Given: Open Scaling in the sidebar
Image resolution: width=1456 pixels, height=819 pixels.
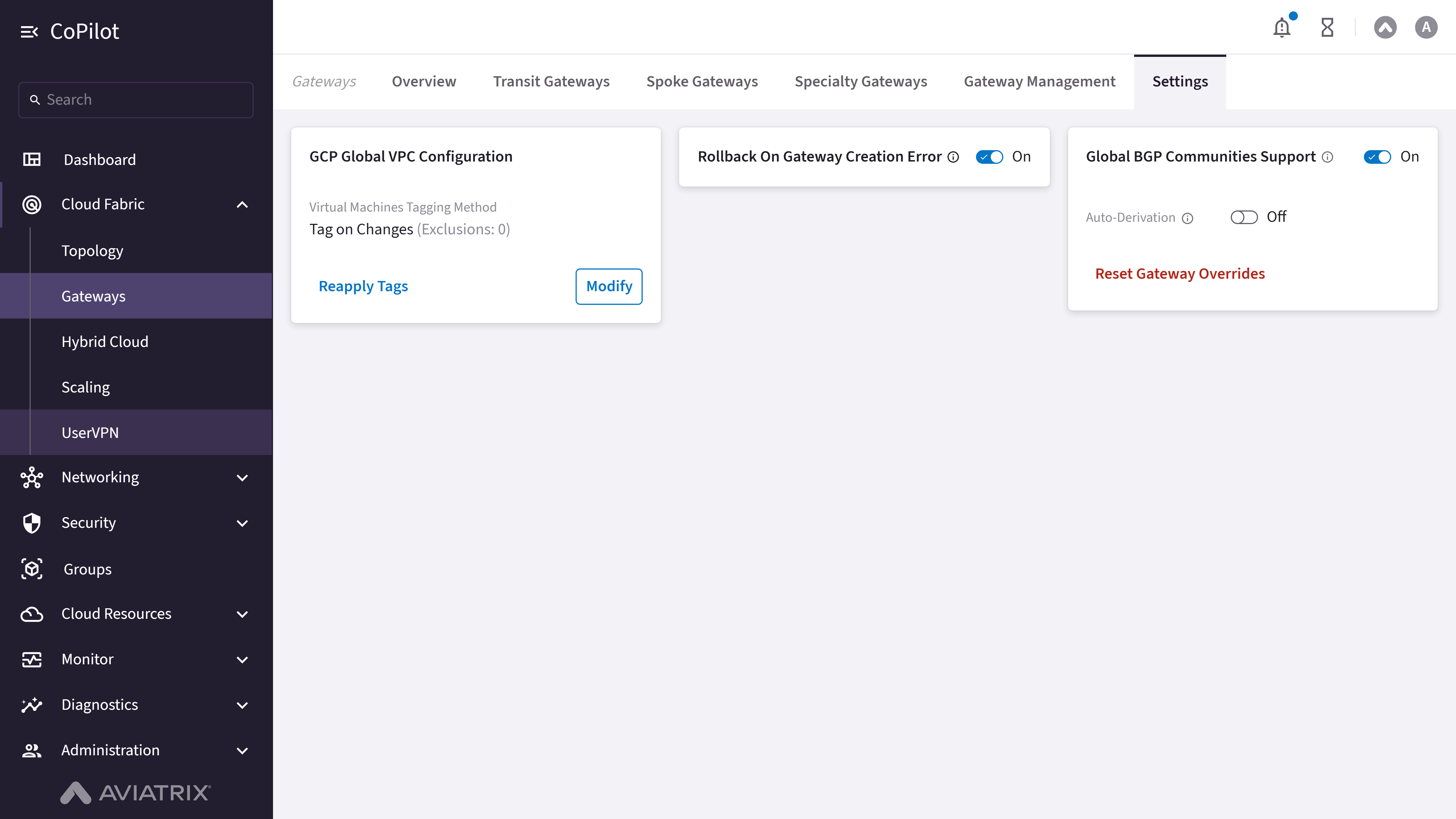Looking at the screenshot, I should pos(136,387).
